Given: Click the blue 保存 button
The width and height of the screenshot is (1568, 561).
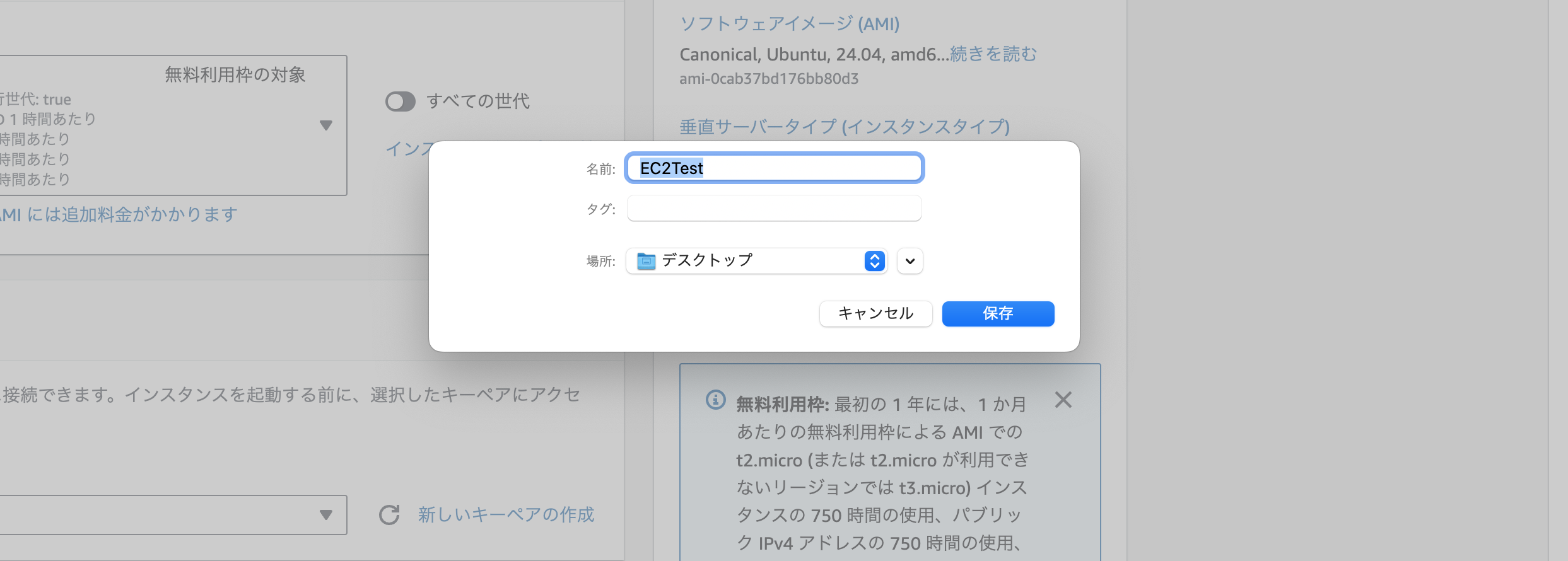Looking at the screenshot, I should click(x=998, y=313).
